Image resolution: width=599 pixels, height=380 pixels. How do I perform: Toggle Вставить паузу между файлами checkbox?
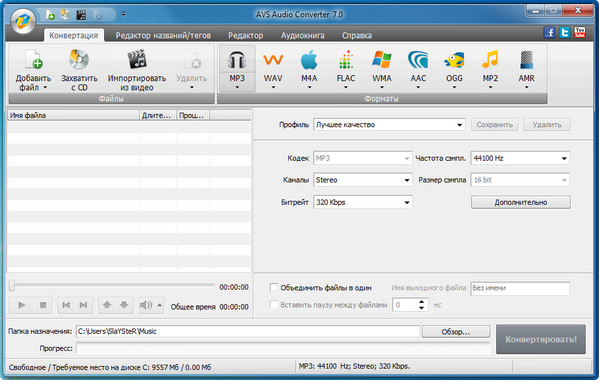pos(274,304)
